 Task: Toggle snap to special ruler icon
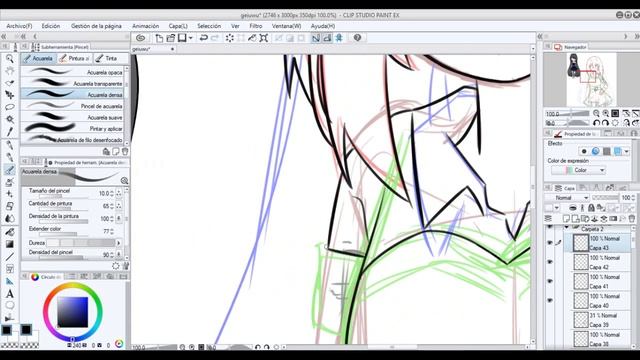(x=327, y=38)
